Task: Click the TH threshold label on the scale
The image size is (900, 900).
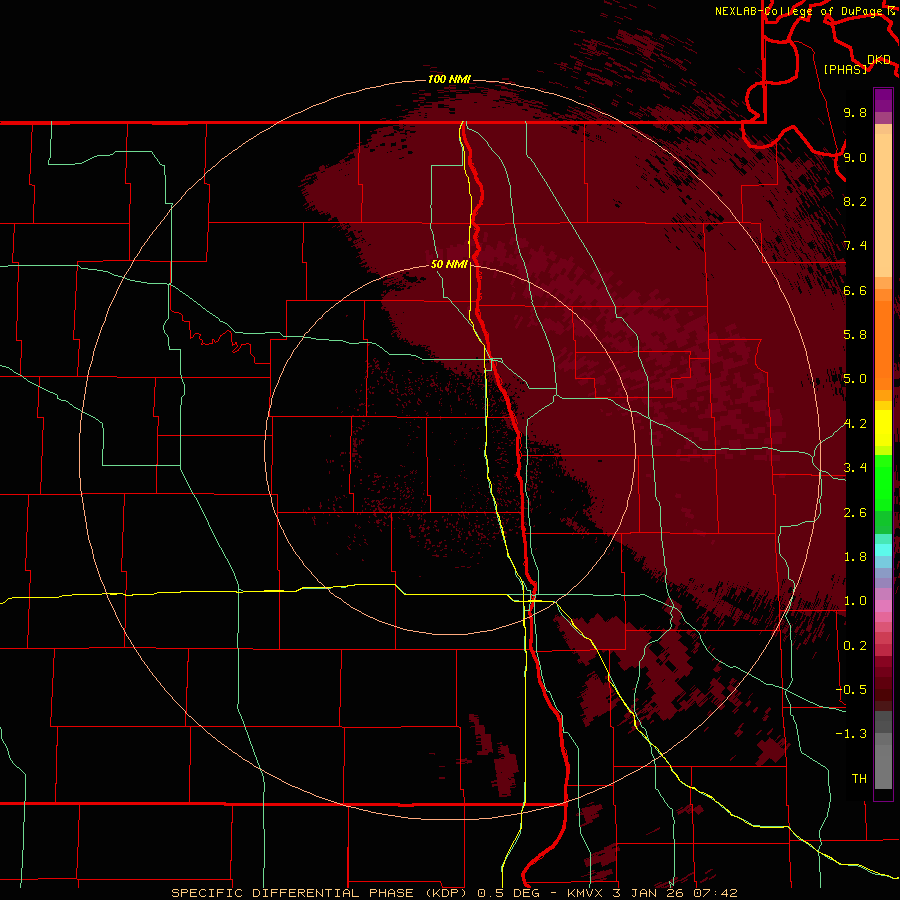Action: 859,779
